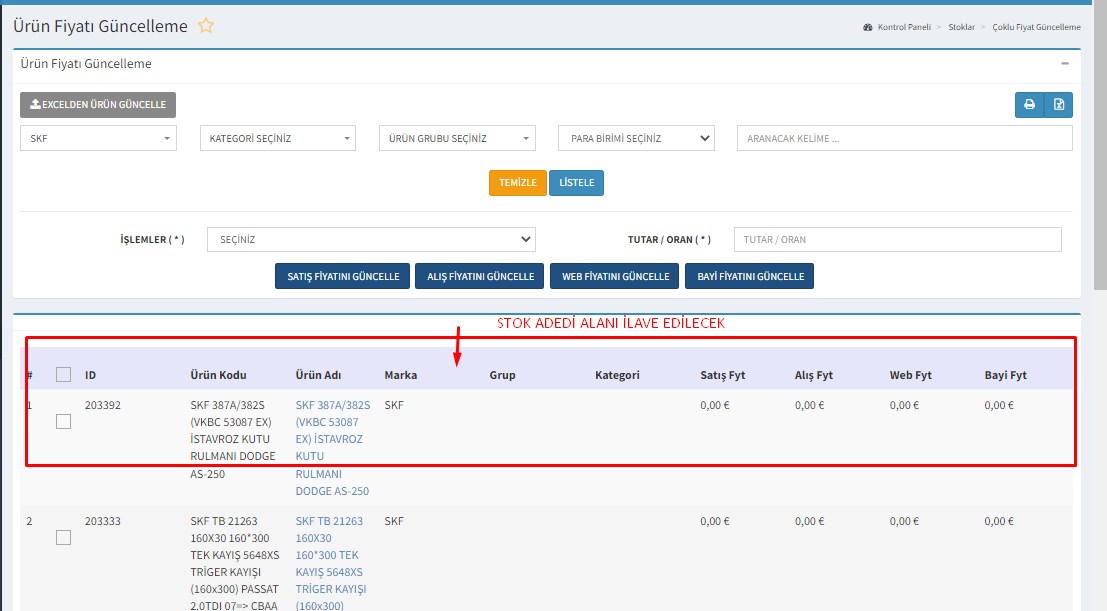The width and height of the screenshot is (1107, 611).
Task: Check the box for product 203333
Action: (x=64, y=538)
